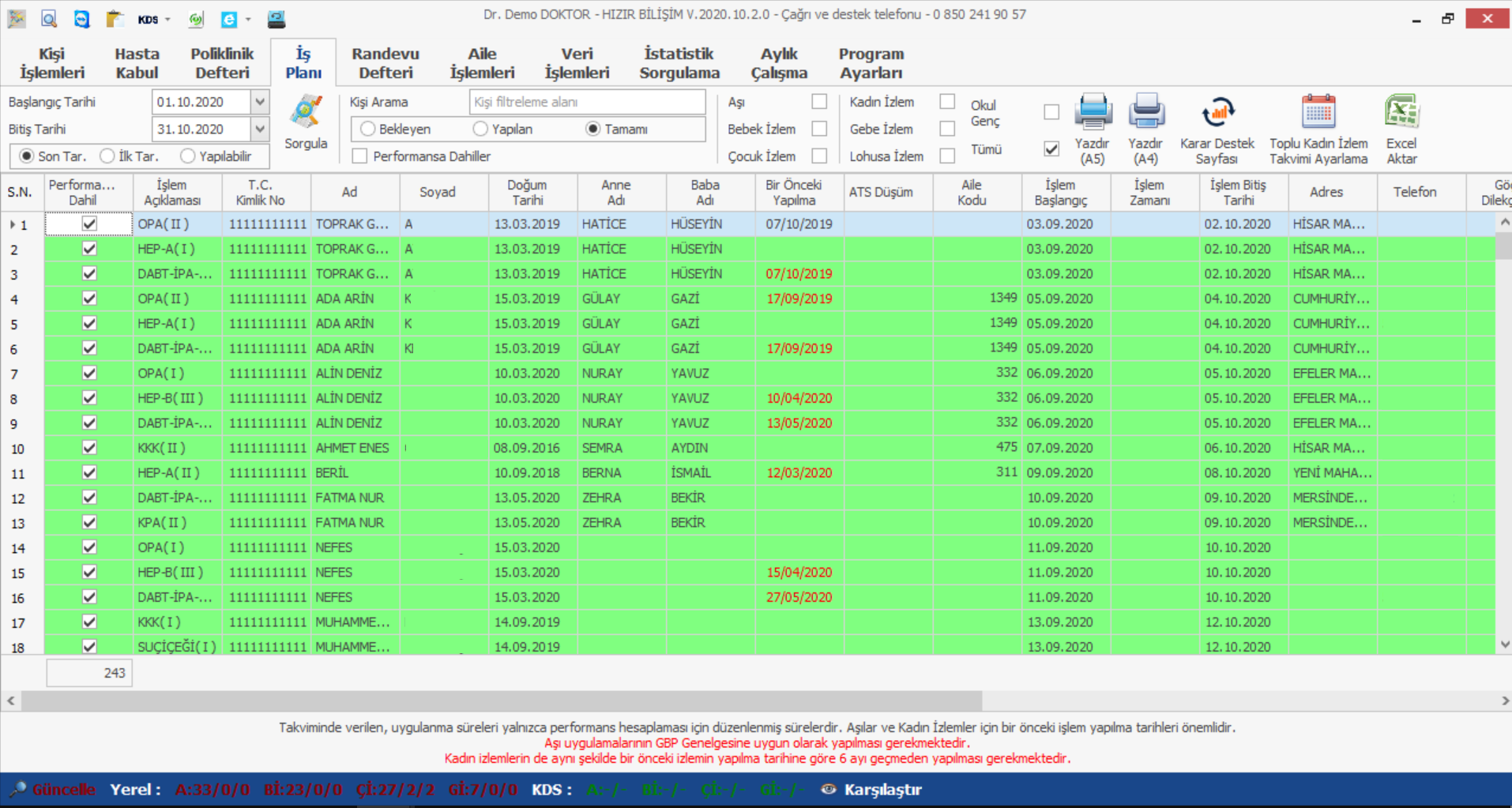1512x808 pixels.
Task: Open the Bitiş Tarihi date dropdown
Action: pos(260,129)
